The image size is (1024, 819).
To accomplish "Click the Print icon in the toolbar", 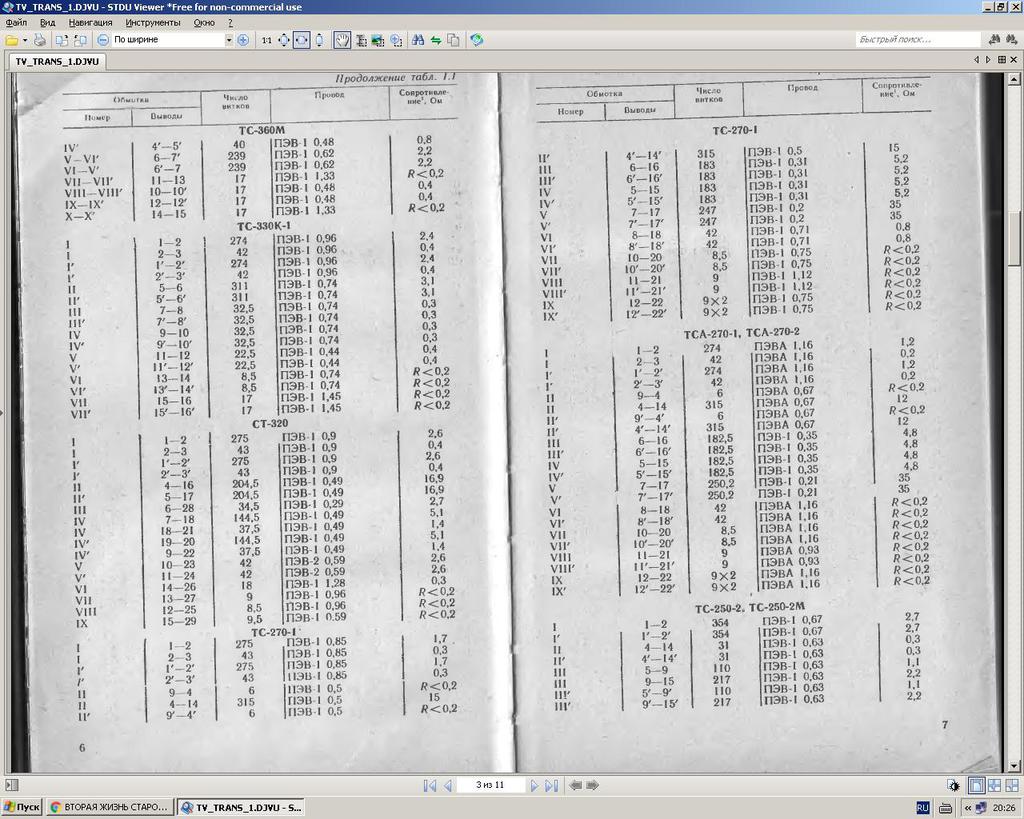I will pos(39,40).
